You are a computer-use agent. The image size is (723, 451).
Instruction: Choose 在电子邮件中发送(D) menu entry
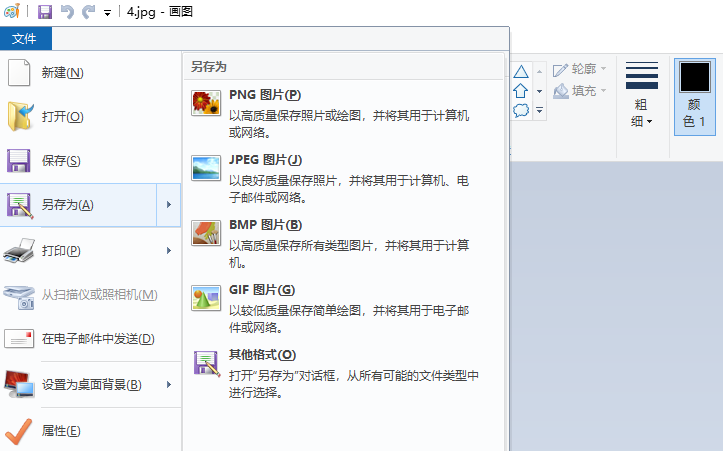90,339
